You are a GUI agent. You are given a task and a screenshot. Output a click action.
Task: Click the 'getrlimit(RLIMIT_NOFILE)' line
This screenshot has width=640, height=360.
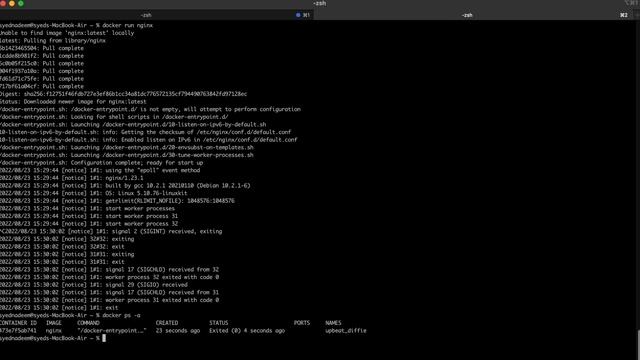(x=117, y=201)
